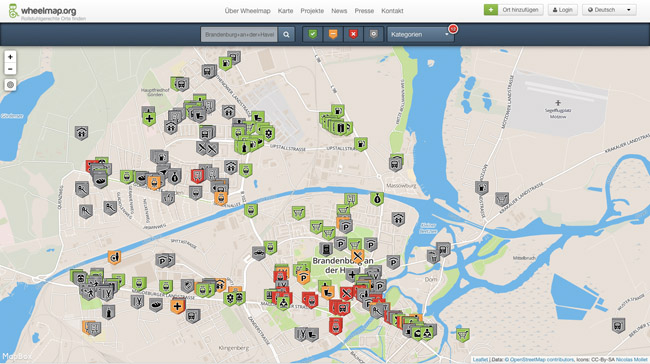Toggle the orange partially accessible filter
Screen dimensions: 650x364
(x=333, y=34)
